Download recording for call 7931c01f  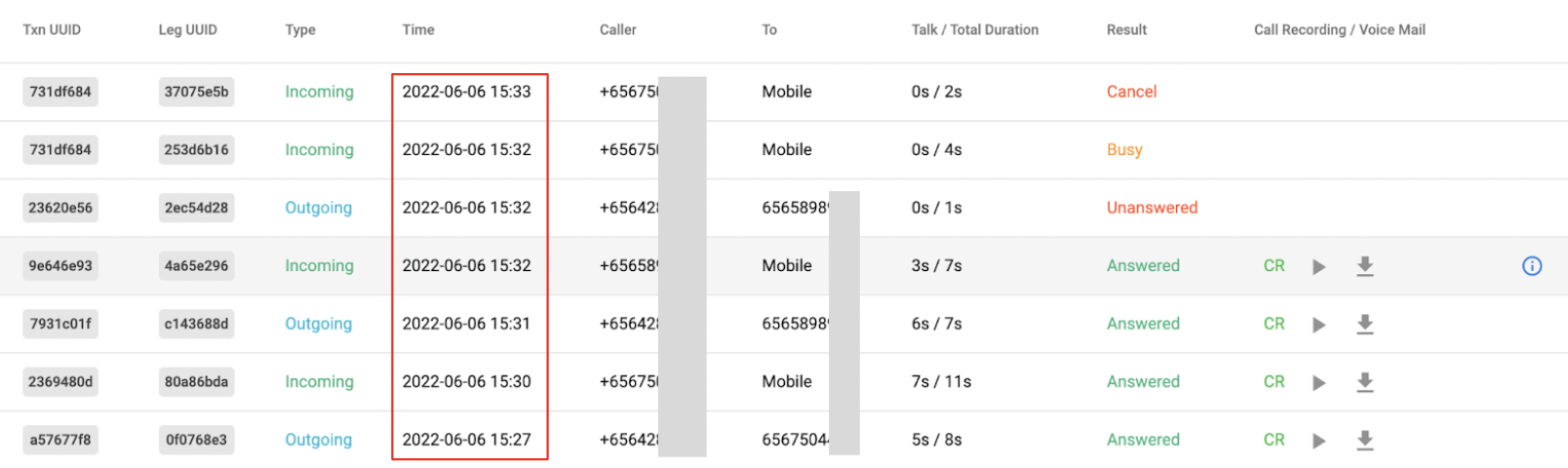coord(1365,325)
